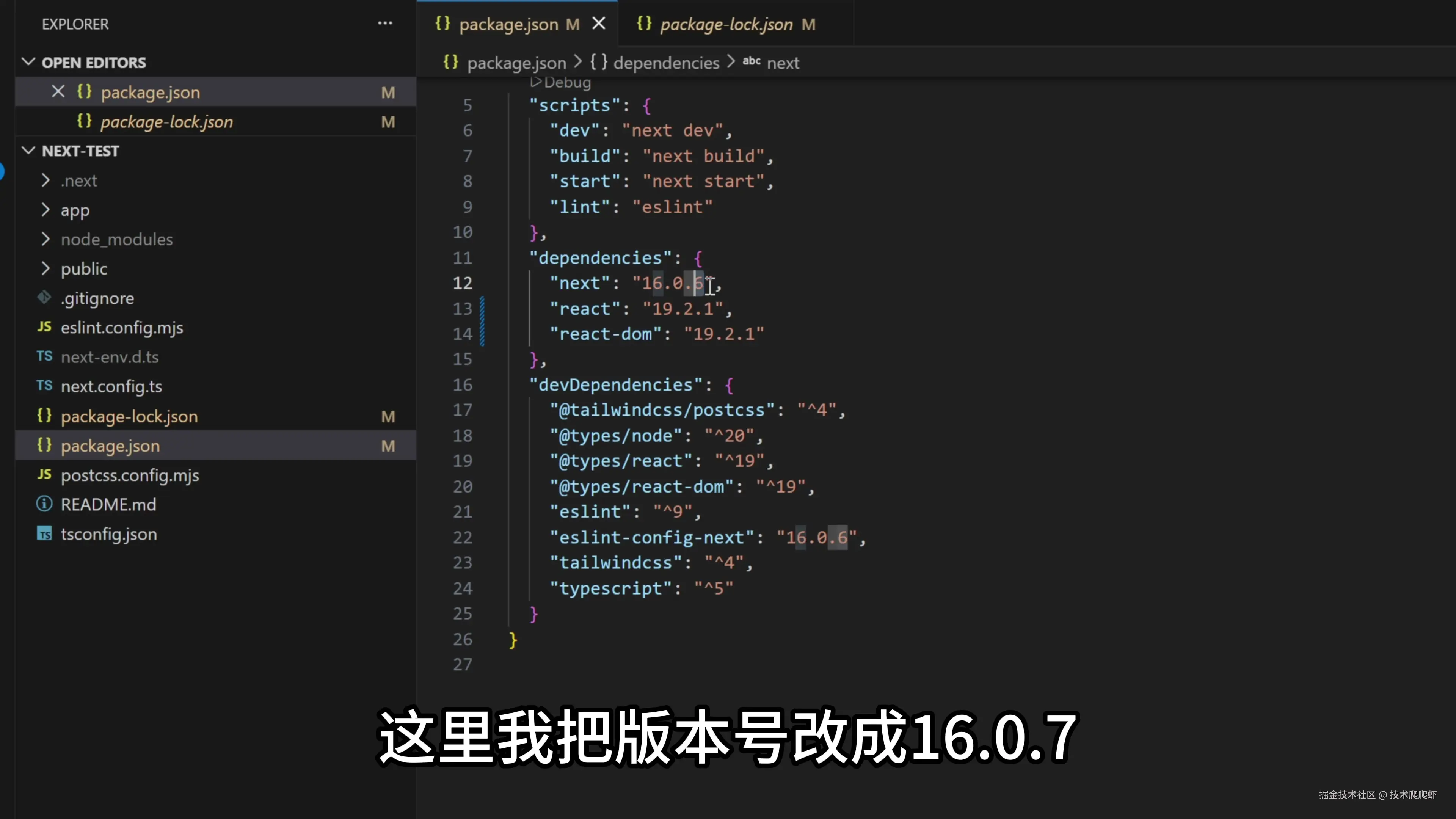Click the .gitignore git icon

[44, 298]
